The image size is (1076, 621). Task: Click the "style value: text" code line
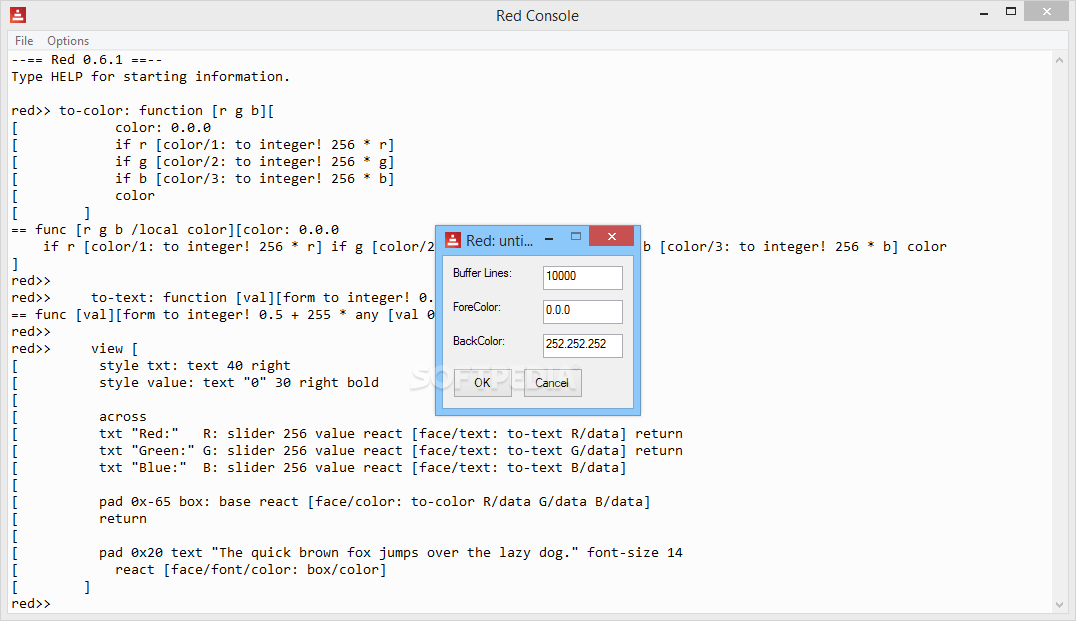(239, 383)
